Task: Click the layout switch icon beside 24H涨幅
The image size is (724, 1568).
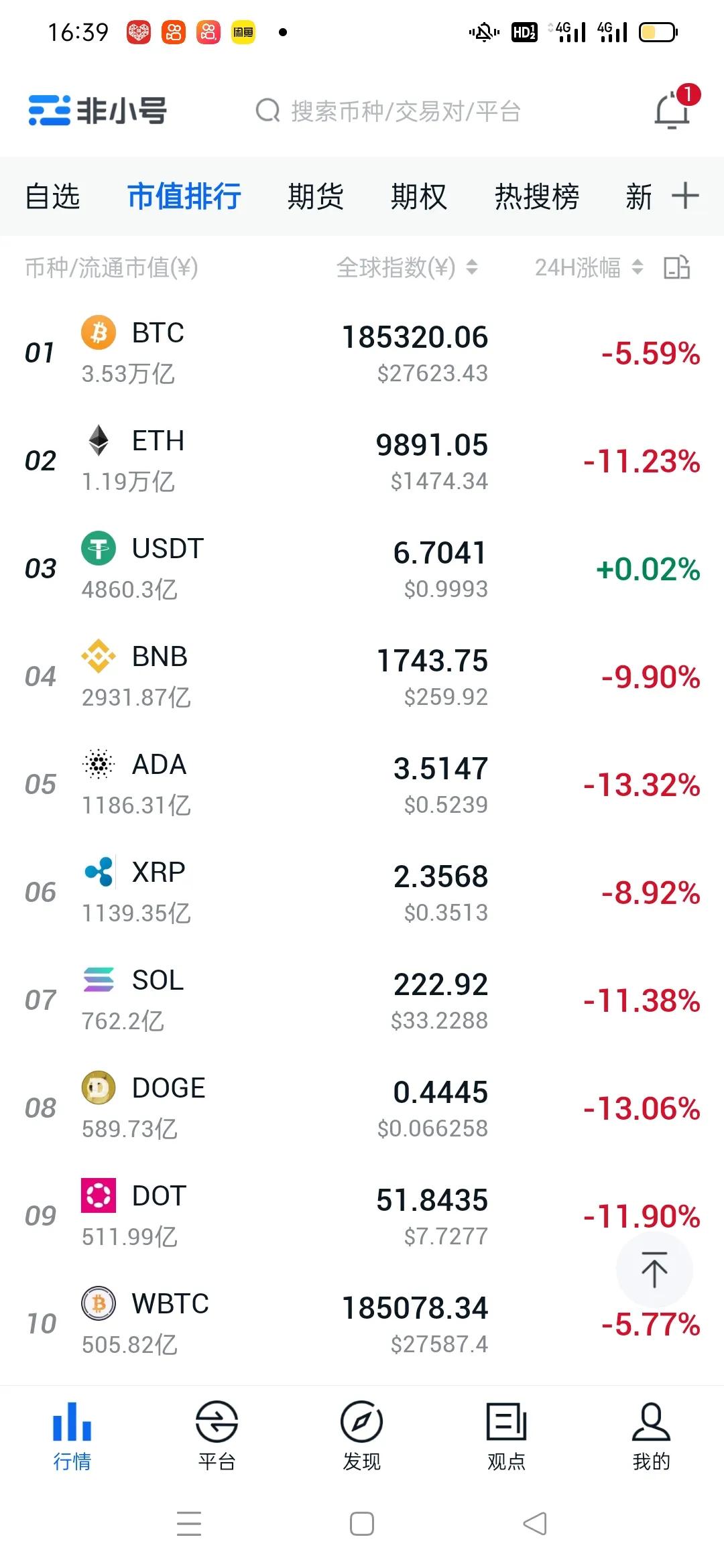Action: tap(676, 267)
